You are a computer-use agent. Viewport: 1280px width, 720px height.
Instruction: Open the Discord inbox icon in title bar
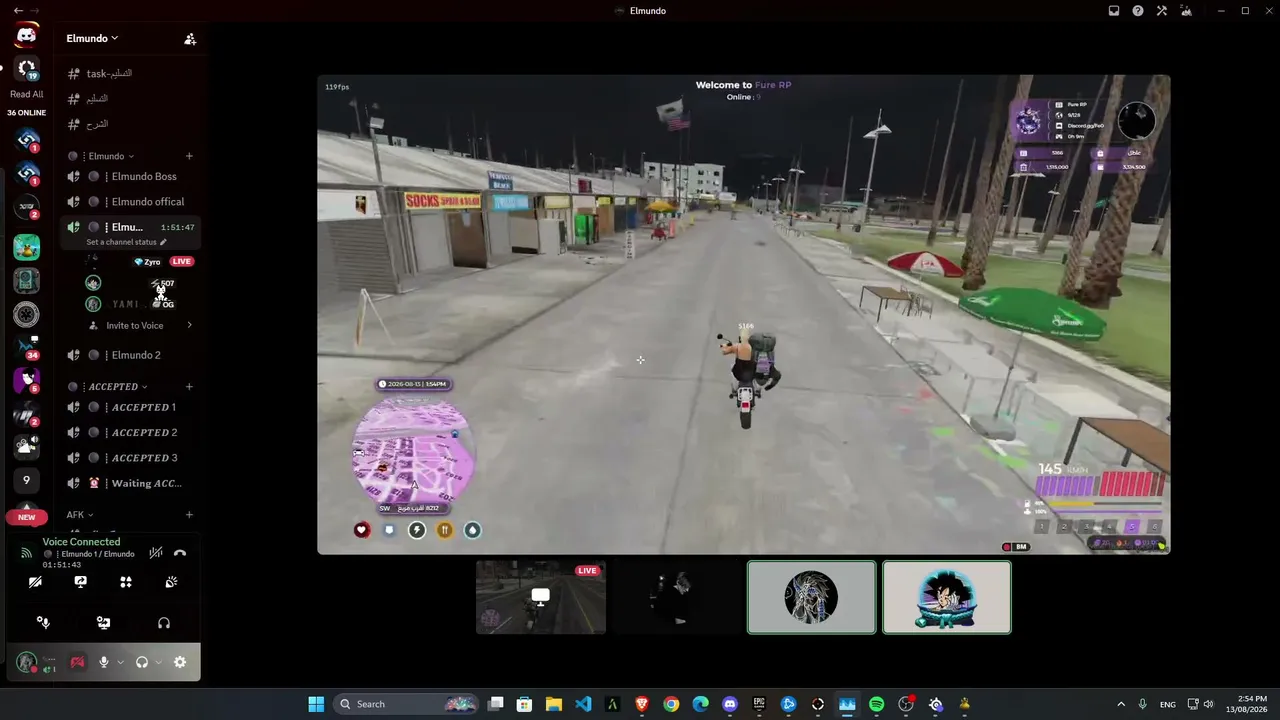point(1114,11)
